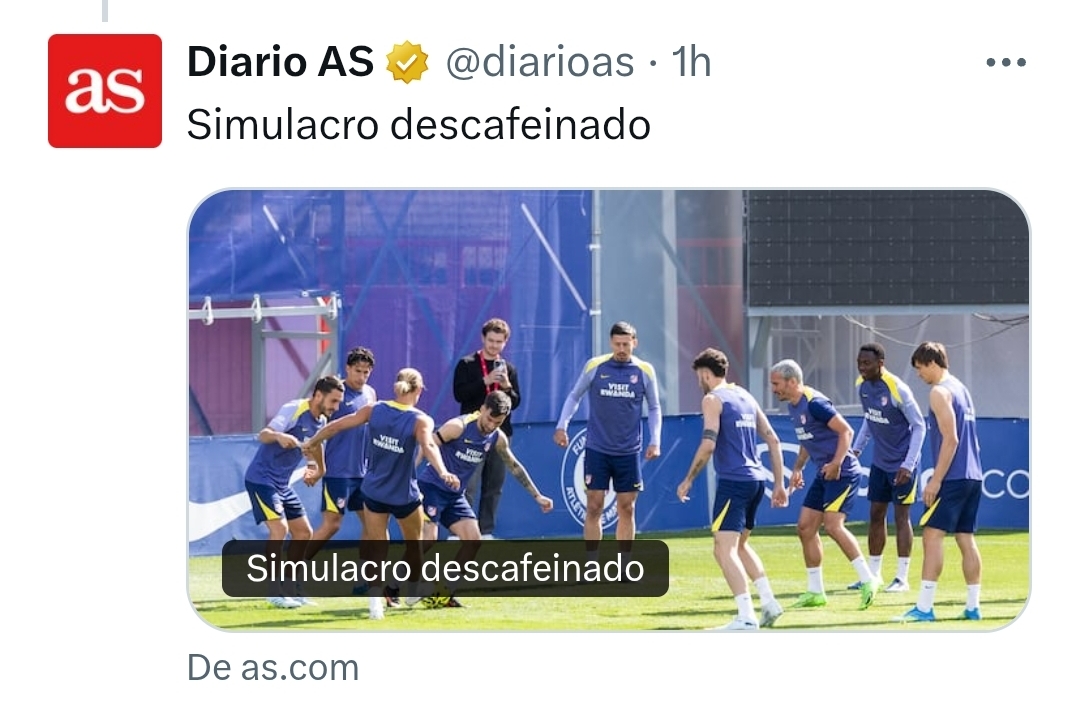
Task: Click the red AS logo avatar
Action: pyautogui.click(x=105, y=91)
